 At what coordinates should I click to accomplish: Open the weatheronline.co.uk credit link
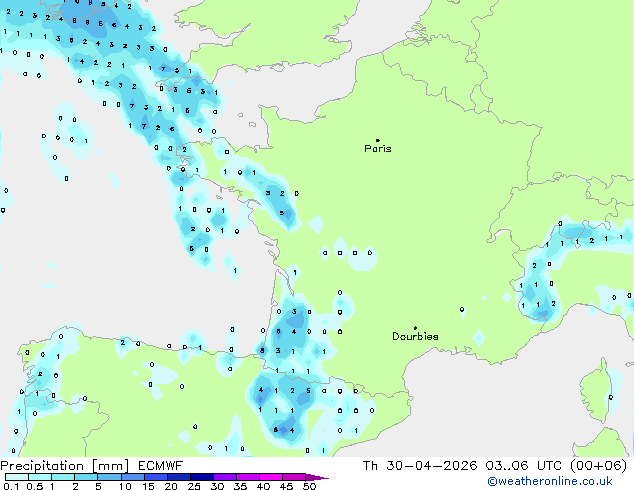click(x=549, y=481)
